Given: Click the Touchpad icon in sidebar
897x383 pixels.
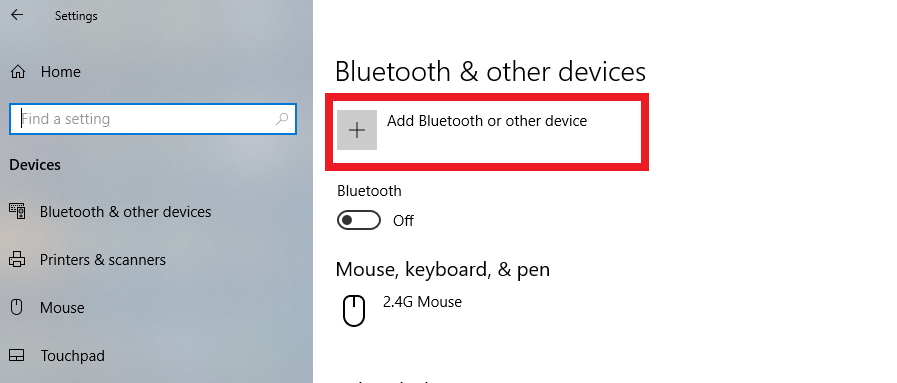Looking at the screenshot, I should point(17,356).
